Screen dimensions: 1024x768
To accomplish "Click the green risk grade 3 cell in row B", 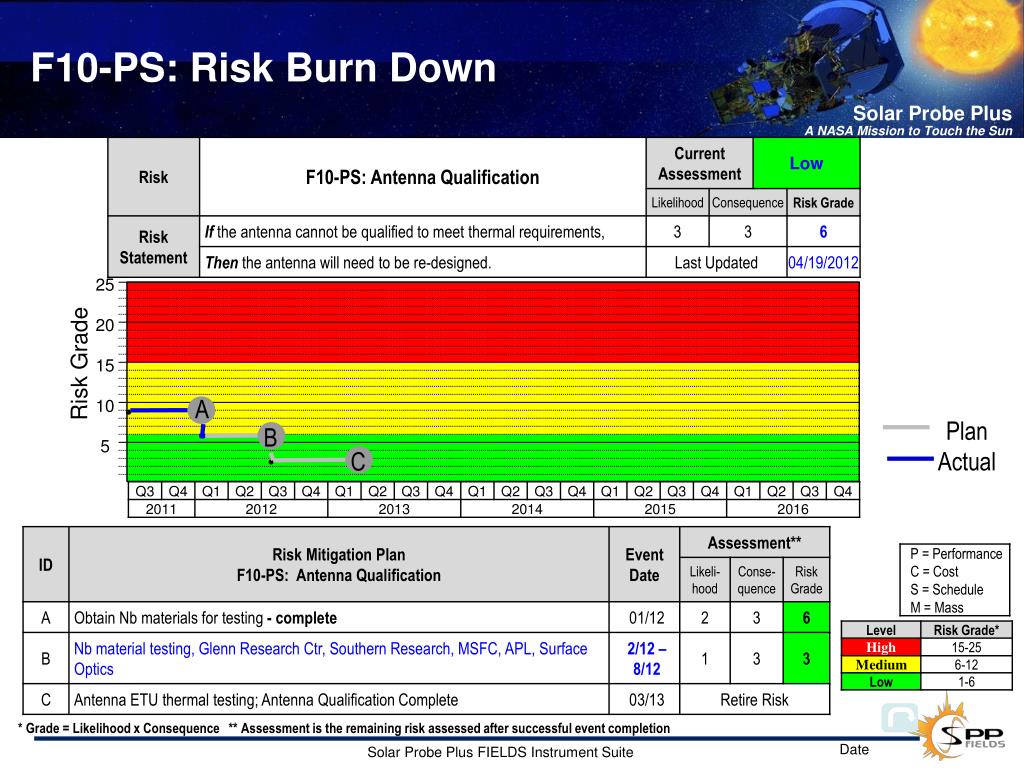I will (806, 658).
